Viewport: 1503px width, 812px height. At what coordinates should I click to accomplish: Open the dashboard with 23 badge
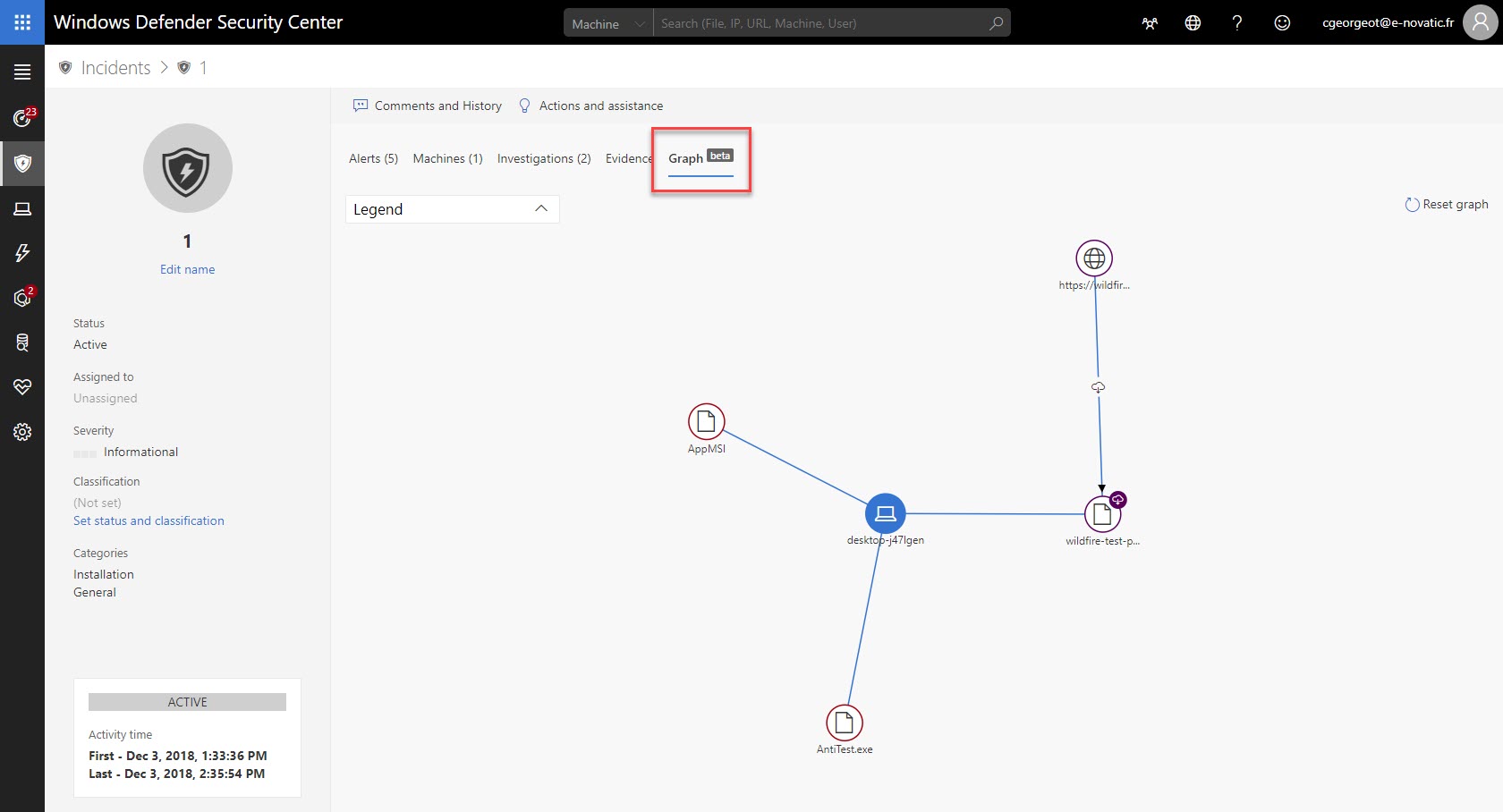coord(22,118)
